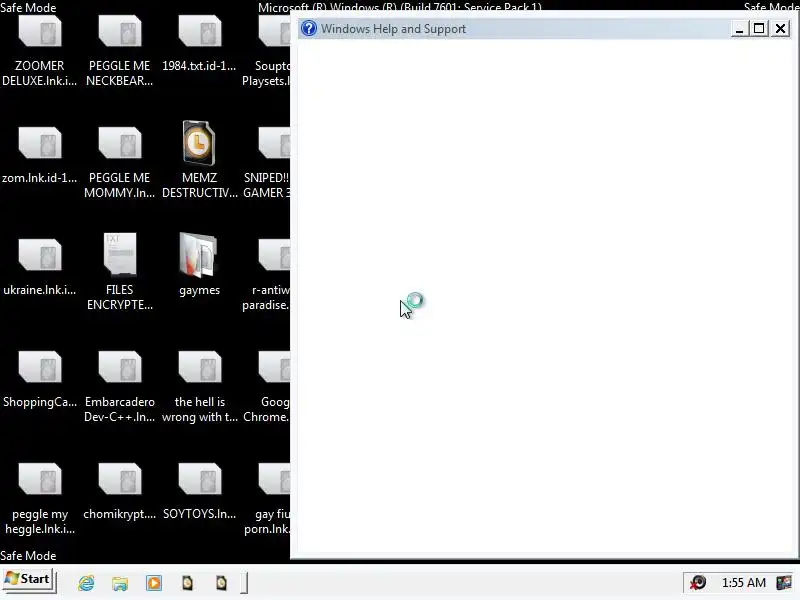Click the zom.lnk.id-1 desktop icon
Screen dimensions: 800x600
click(x=40, y=143)
